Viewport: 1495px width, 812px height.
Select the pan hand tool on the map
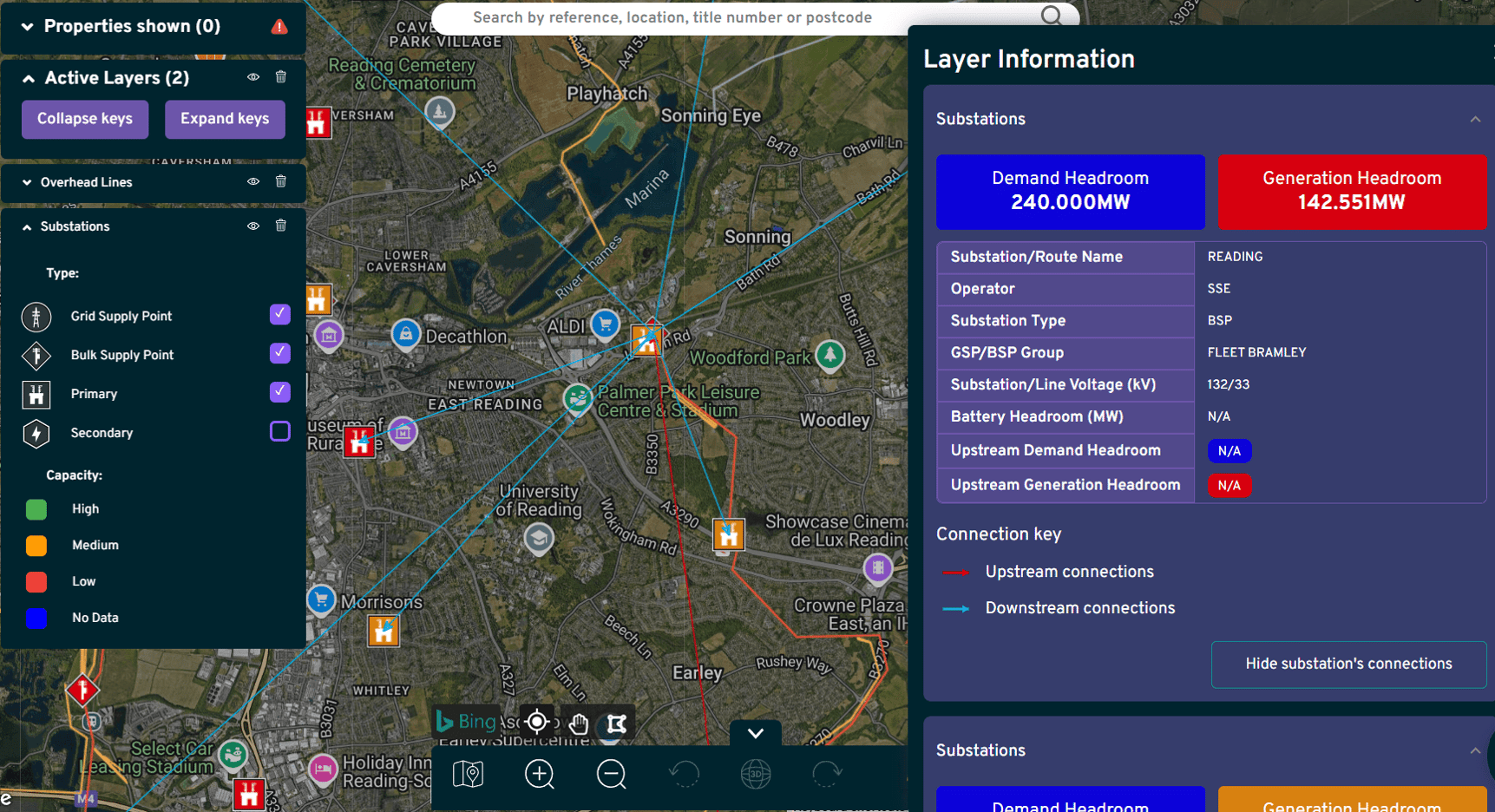577,722
